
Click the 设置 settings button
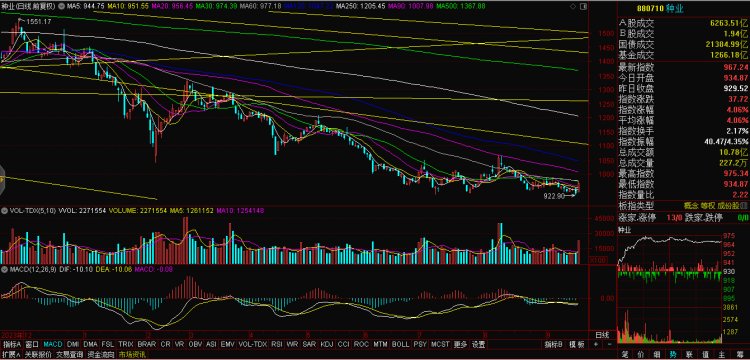[478, 344]
